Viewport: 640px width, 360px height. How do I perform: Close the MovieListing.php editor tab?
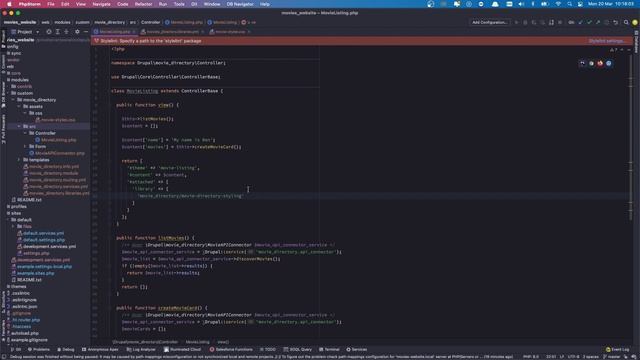[x=133, y=31]
